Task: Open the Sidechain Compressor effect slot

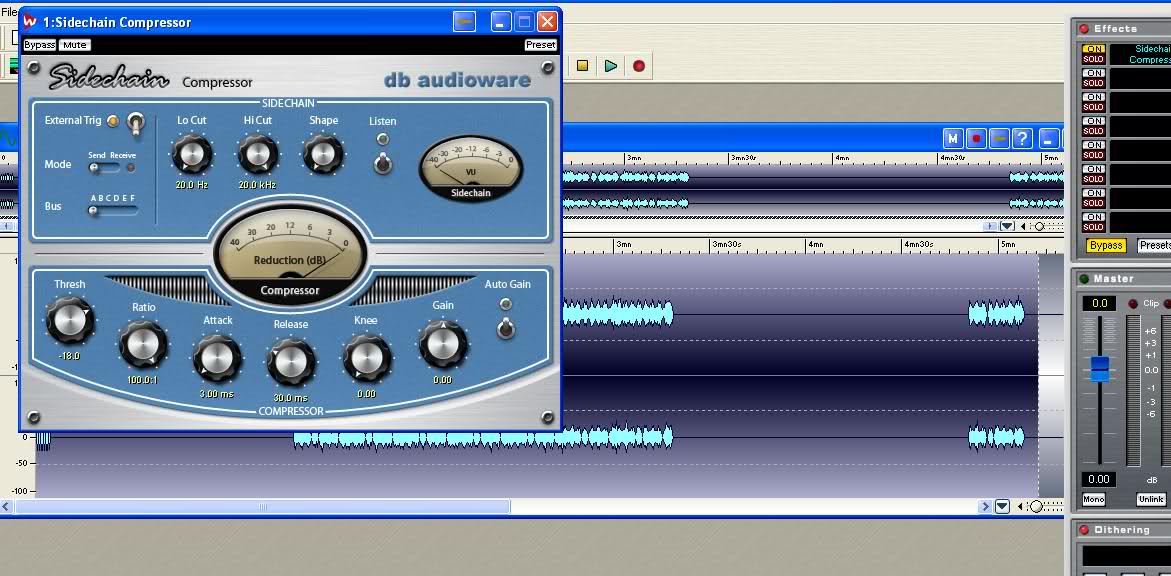Action: coord(1140,55)
